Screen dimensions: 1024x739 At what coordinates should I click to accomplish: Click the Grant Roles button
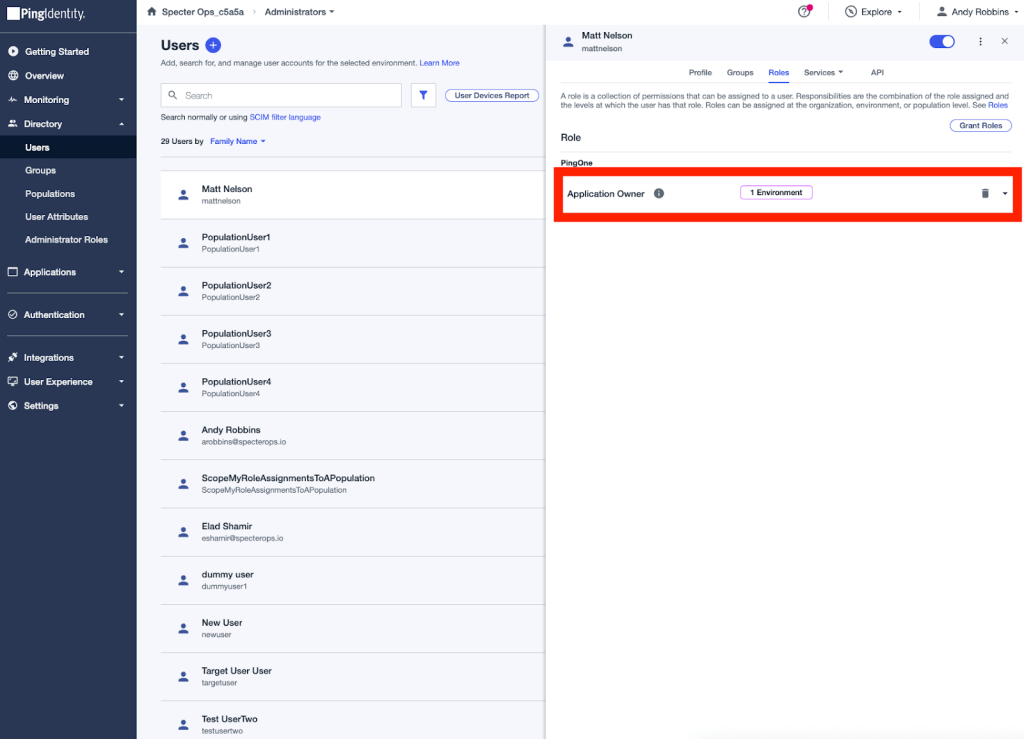980,125
